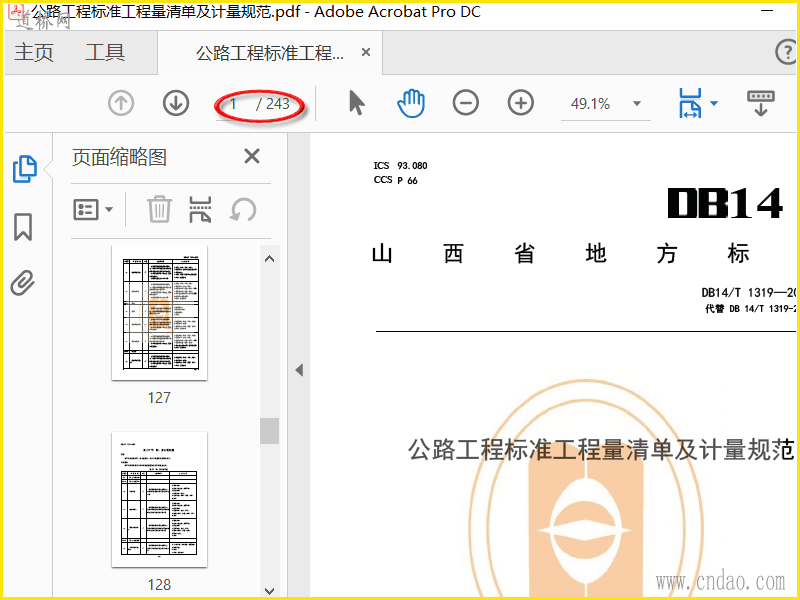Image resolution: width=800 pixels, height=600 pixels.
Task: Open the bookmarks panel icon
Action: (x=23, y=227)
